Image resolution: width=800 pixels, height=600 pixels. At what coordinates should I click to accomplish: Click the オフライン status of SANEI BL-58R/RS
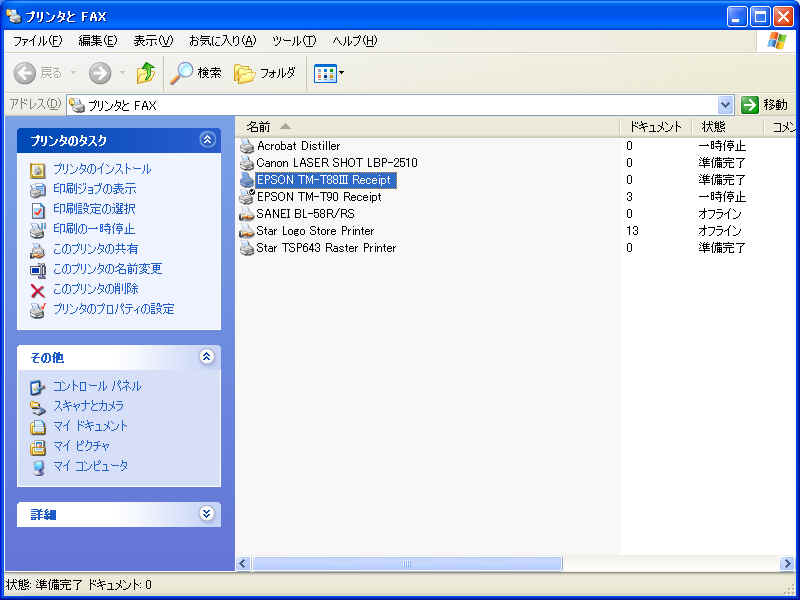coord(720,214)
